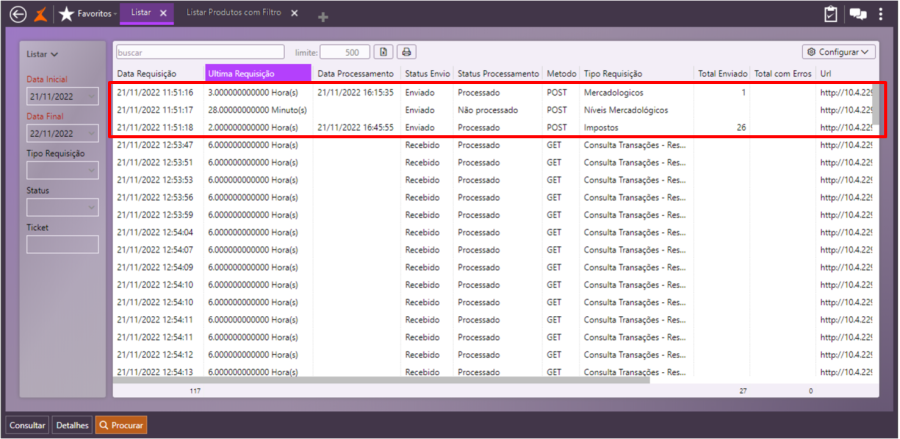Click the Ticket input field

coord(63,244)
